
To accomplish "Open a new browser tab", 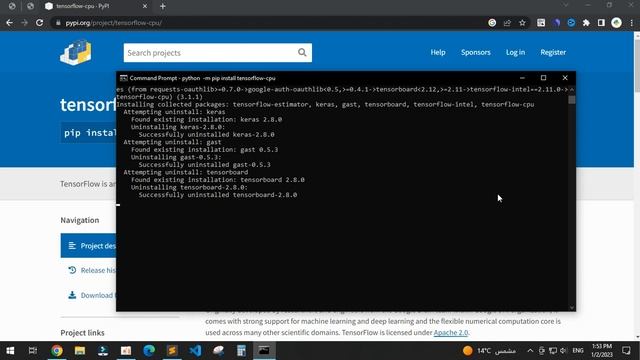I will [x=163, y=6].
